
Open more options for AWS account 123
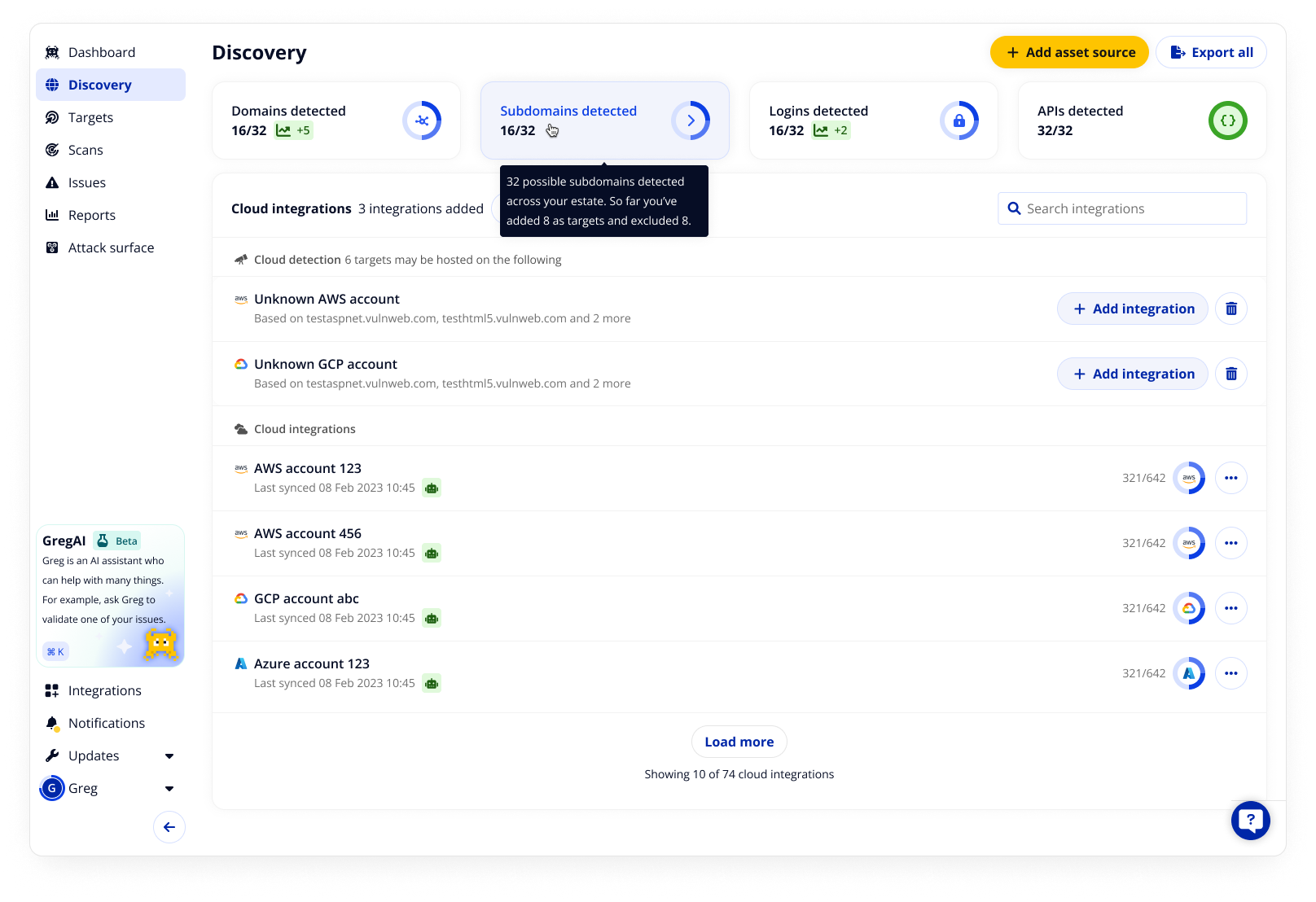pos(1230,478)
